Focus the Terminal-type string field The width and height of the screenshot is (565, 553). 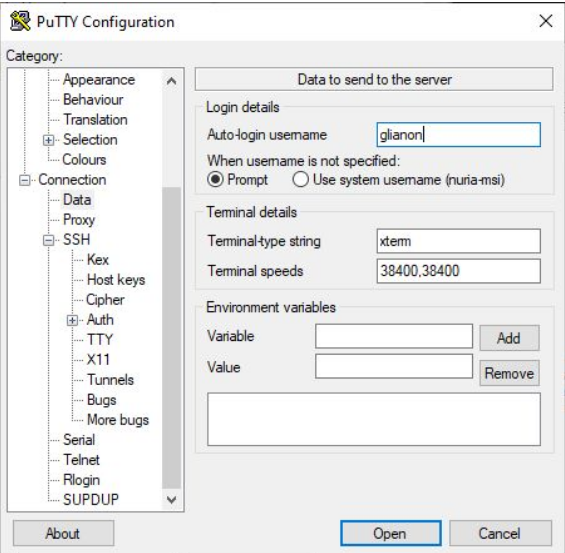click(458, 241)
